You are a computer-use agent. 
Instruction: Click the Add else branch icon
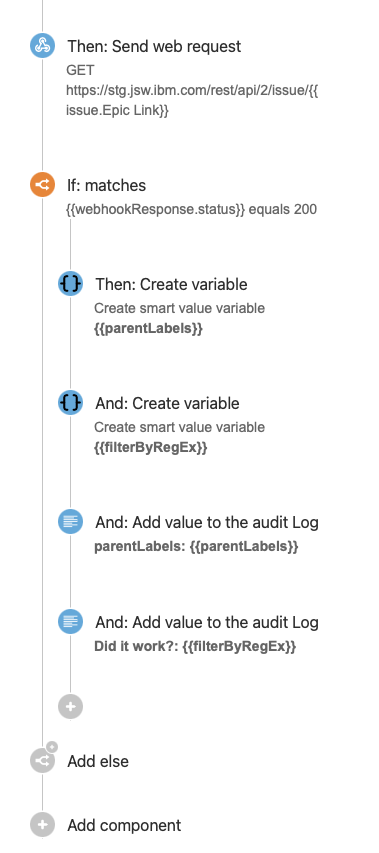click(x=42, y=760)
